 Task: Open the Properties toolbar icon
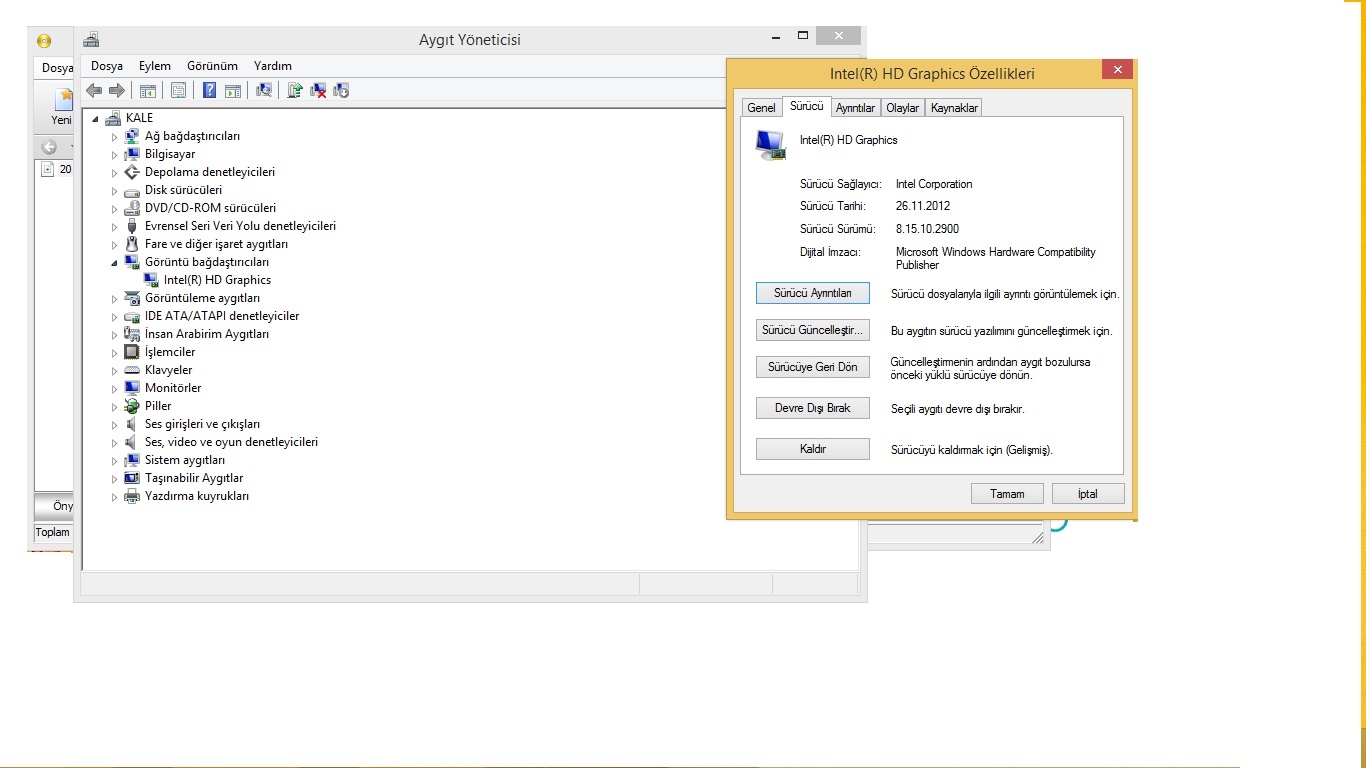[178, 91]
